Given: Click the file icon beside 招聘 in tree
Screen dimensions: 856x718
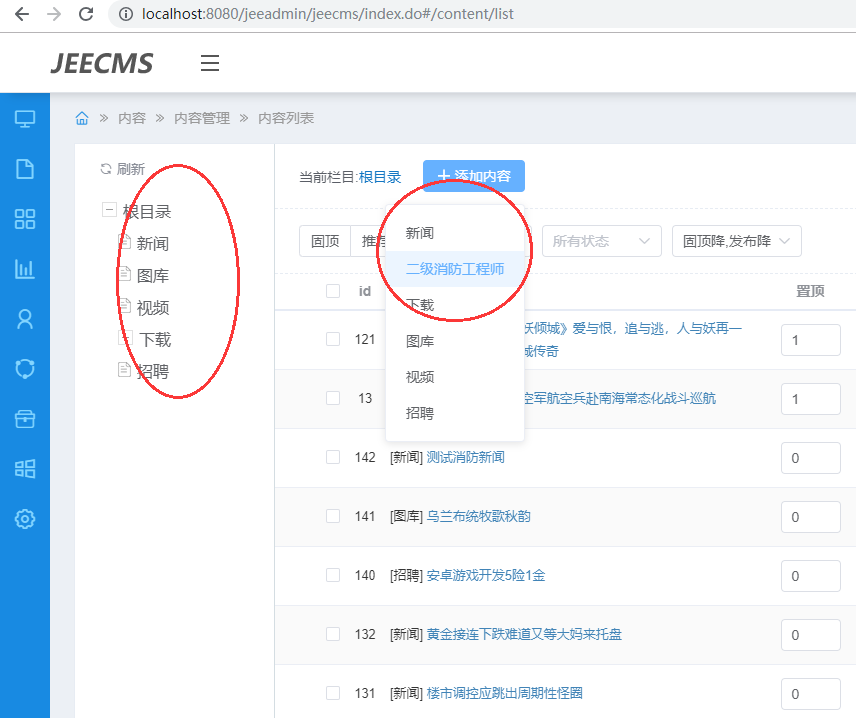Looking at the screenshot, I should tap(124, 370).
